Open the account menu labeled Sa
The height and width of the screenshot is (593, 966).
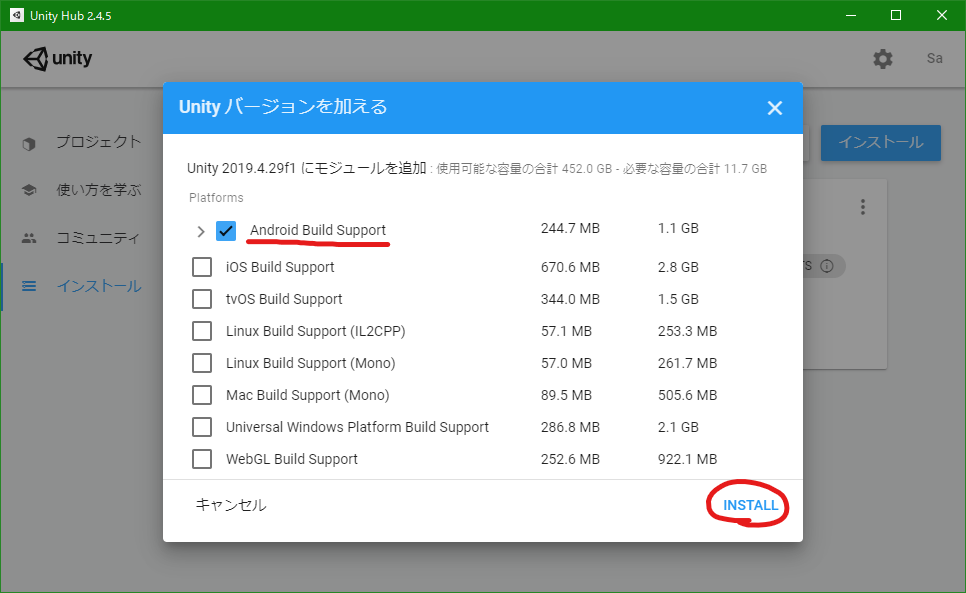935,58
